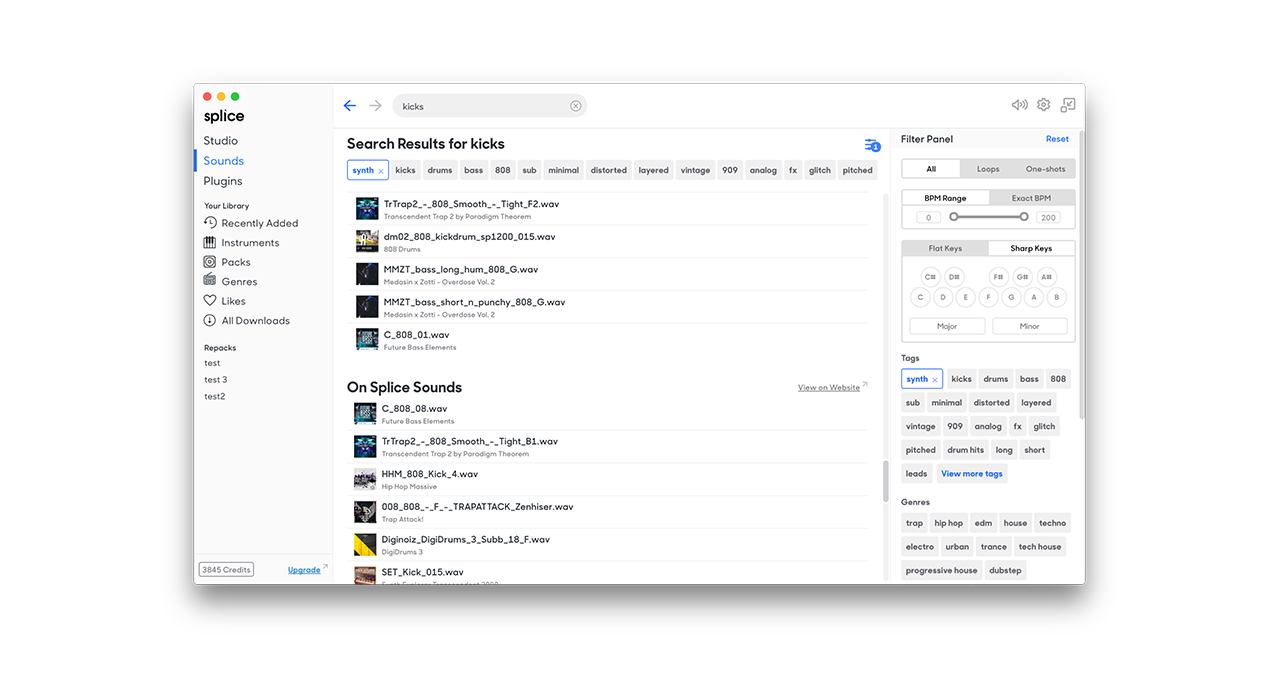This screenshot has height=673, width=1280.
Task: Open the Studio section
Action: (x=221, y=141)
